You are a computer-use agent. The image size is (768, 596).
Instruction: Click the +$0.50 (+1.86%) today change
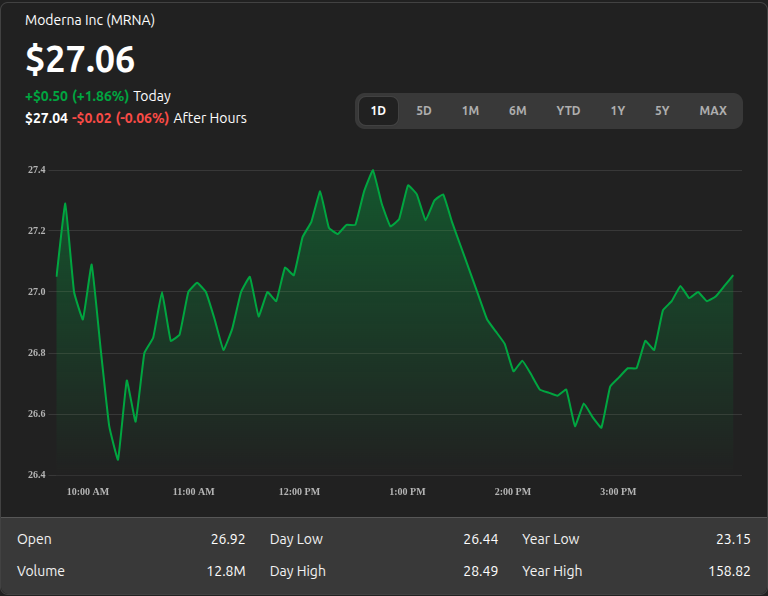(x=77, y=96)
